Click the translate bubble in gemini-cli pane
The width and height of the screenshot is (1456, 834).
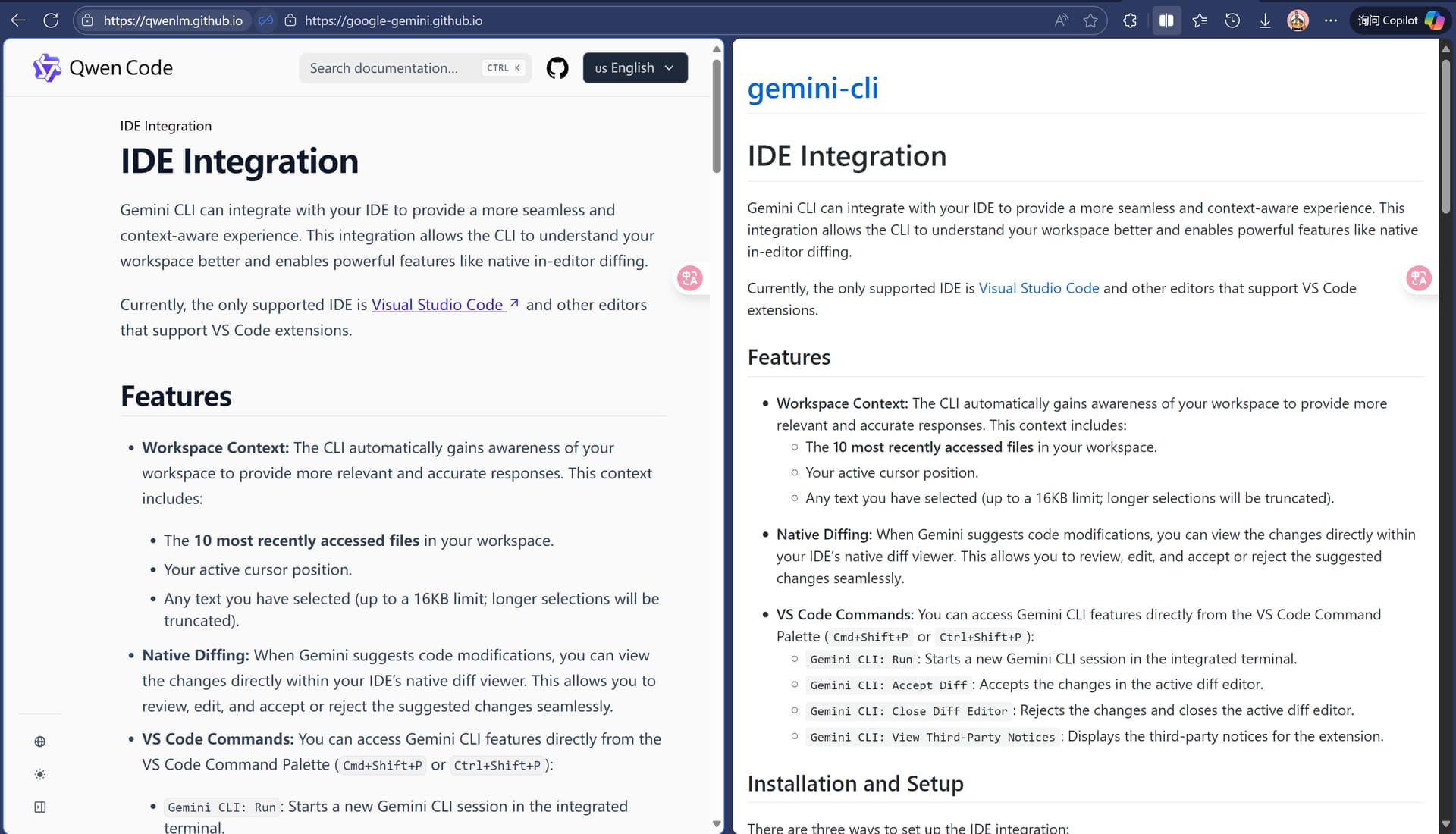(x=1419, y=278)
